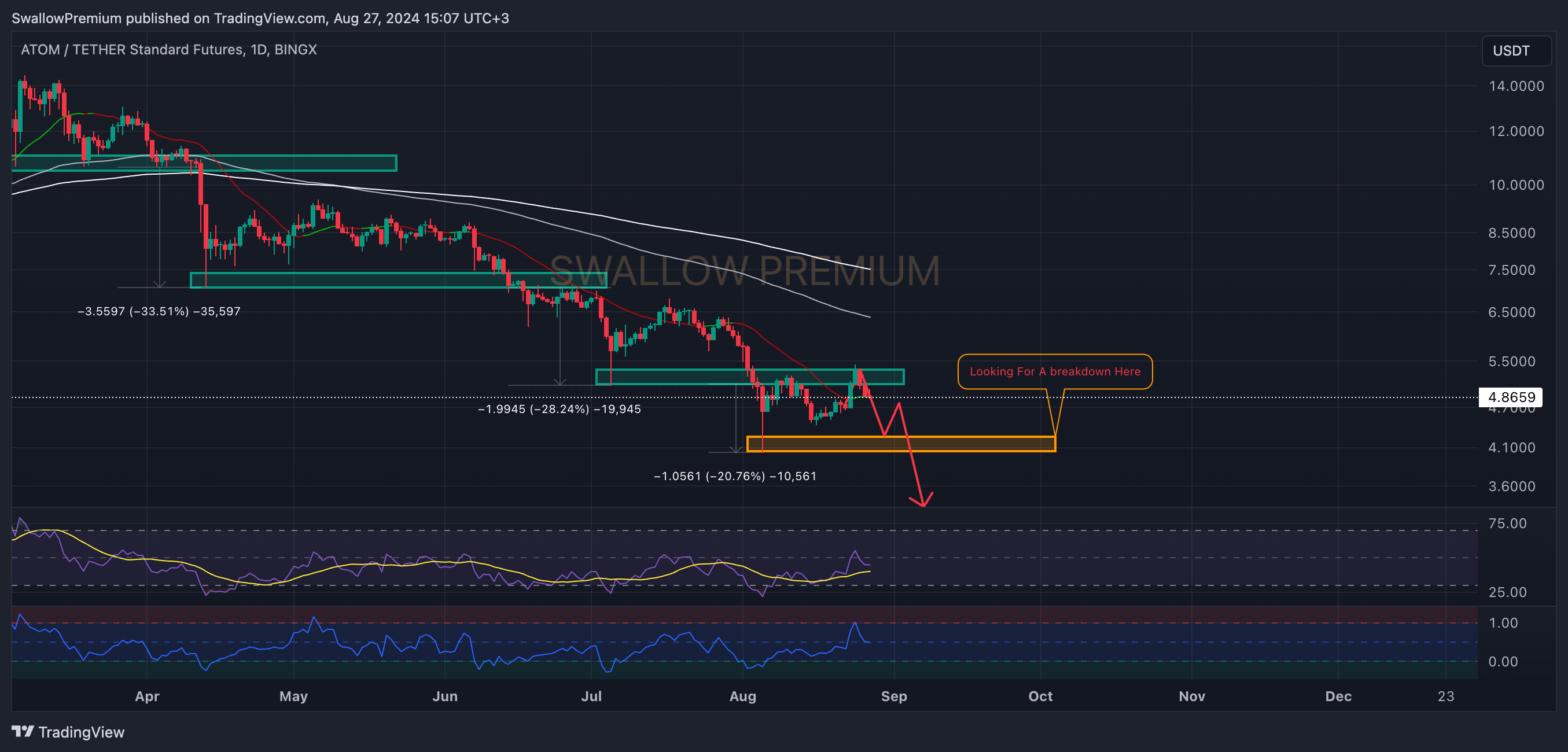The width and height of the screenshot is (1568, 752).
Task: Click the '−1.9945 (−28.24%) −19,945' measurement label
Action: [560, 409]
